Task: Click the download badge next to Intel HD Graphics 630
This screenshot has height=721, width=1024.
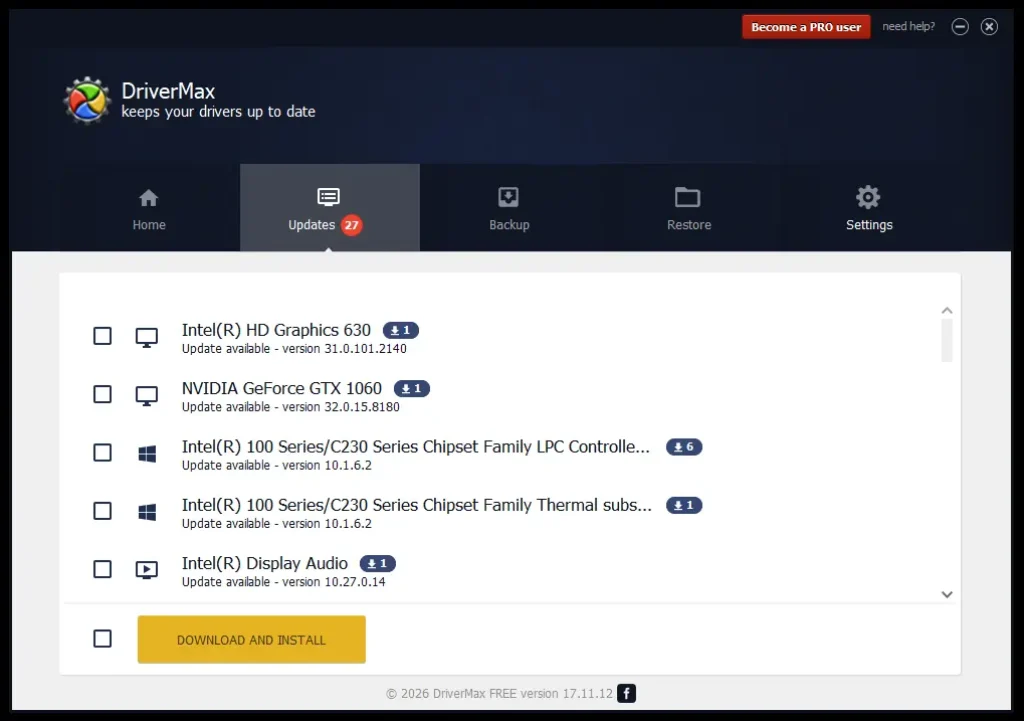Action: click(x=400, y=330)
